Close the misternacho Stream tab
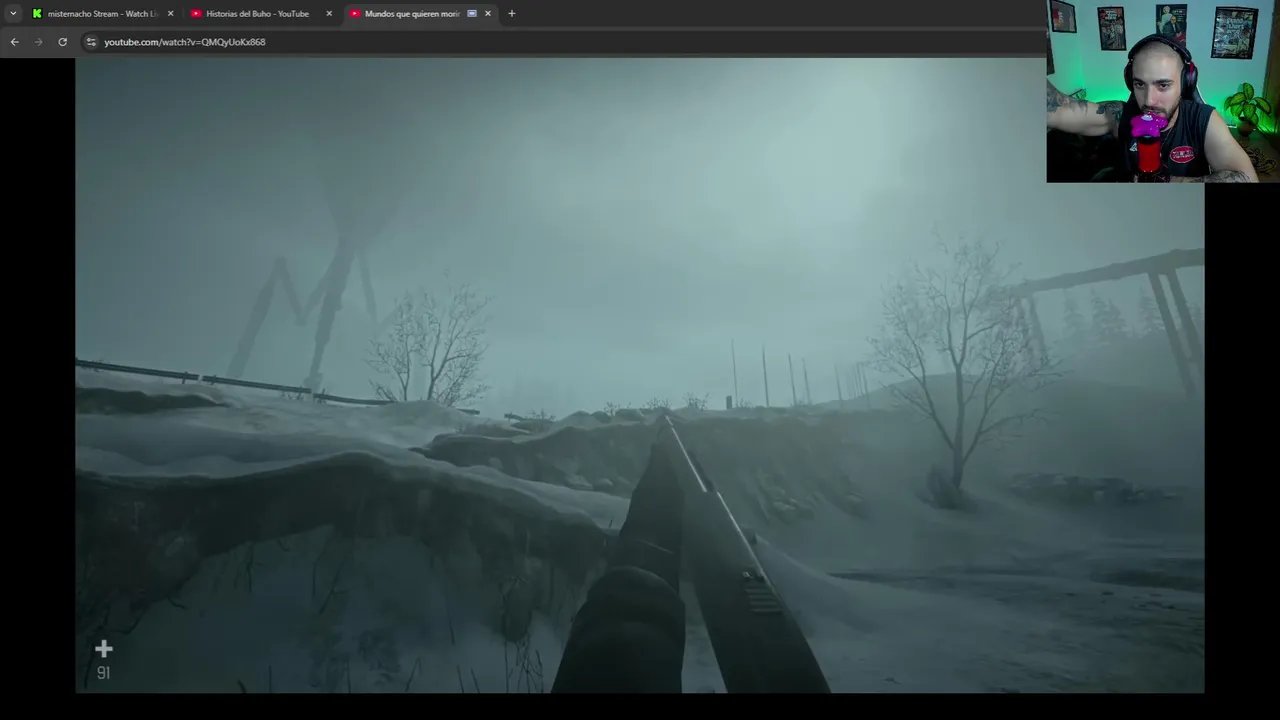Viewport: 1280px width, 720px height. click(x=170, y=14)
